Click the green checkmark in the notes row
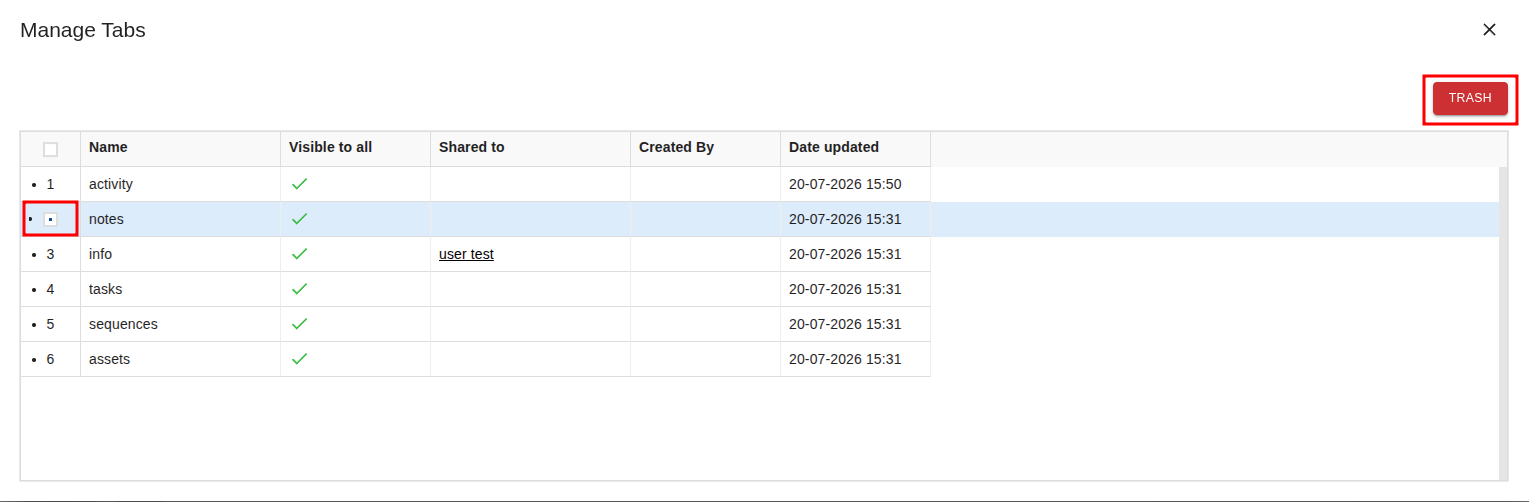This screenshot has height=502, width=1529. 299,219
